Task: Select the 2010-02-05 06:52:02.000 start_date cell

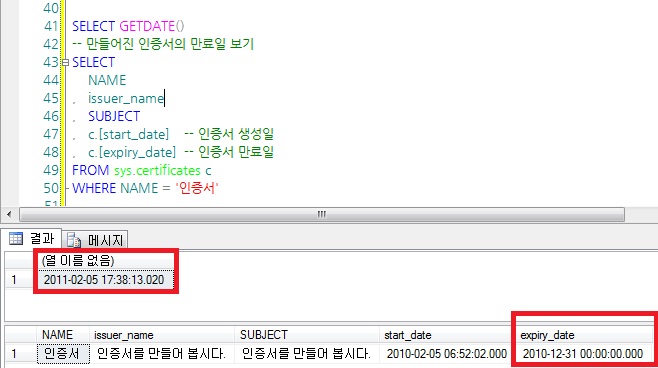Action: (446, 354)
